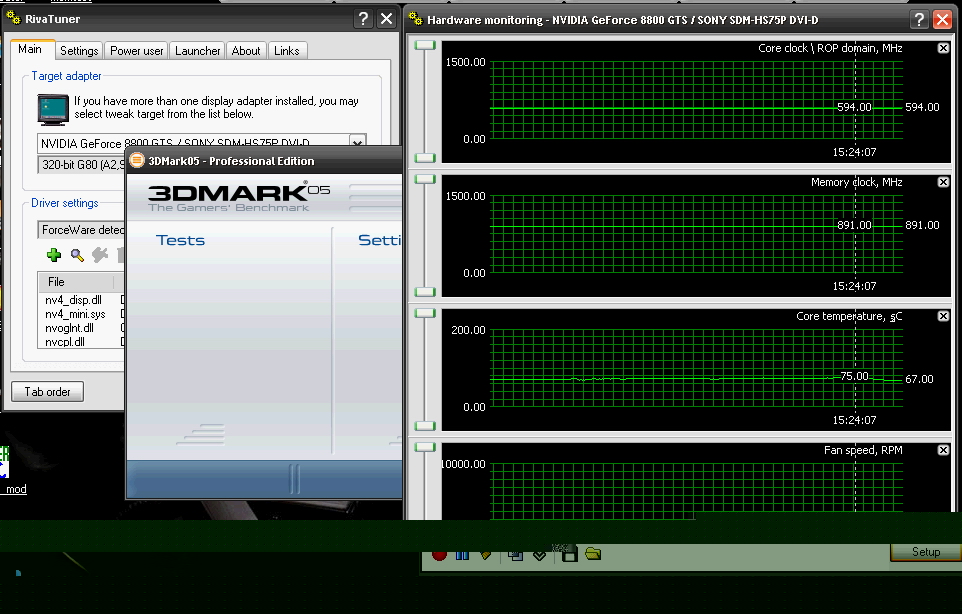Click the blue pause icon in bottom toolbar
The width and height of the screenshot is (962, 614).
(462, 555)
